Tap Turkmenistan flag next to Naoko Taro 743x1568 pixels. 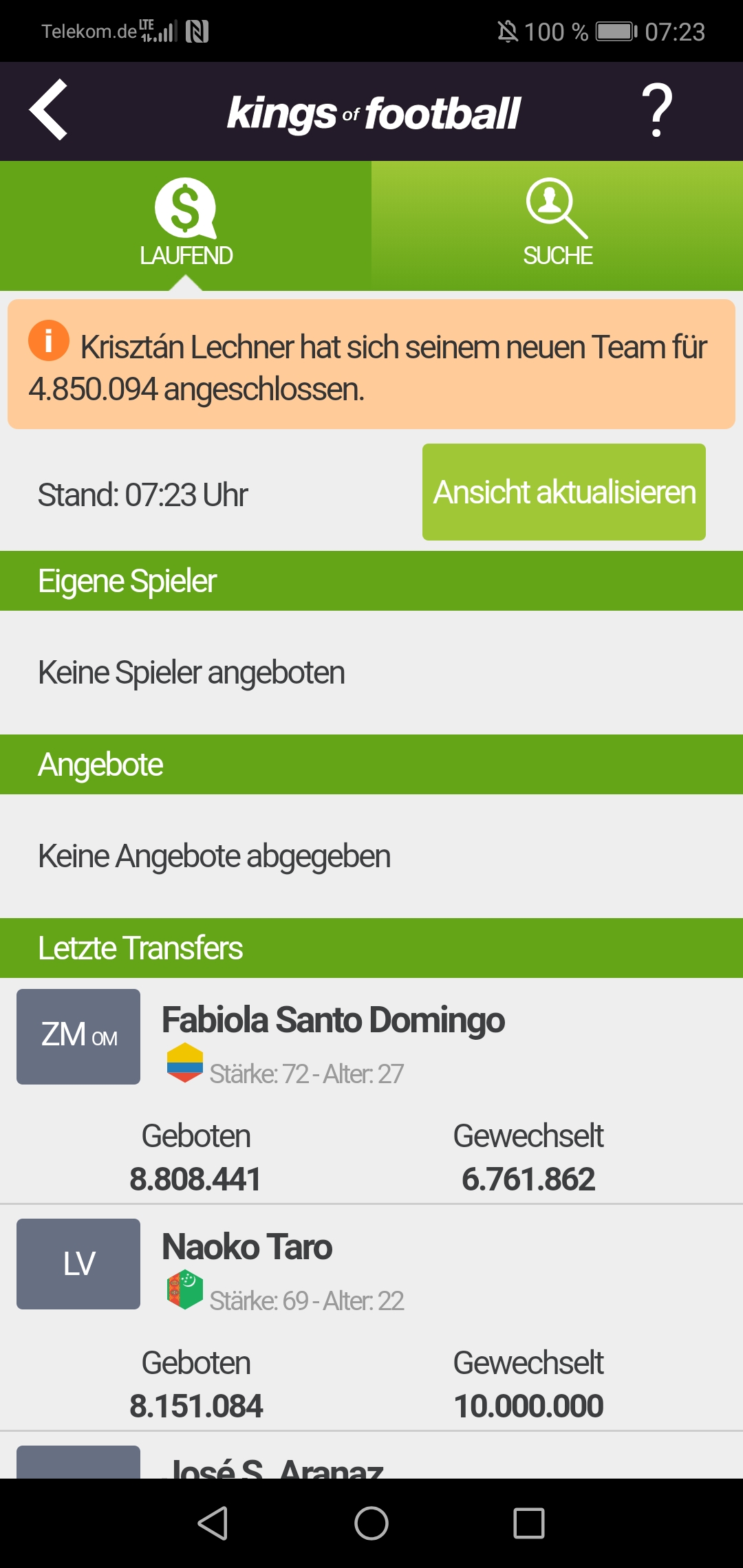tap(185, 1289)
